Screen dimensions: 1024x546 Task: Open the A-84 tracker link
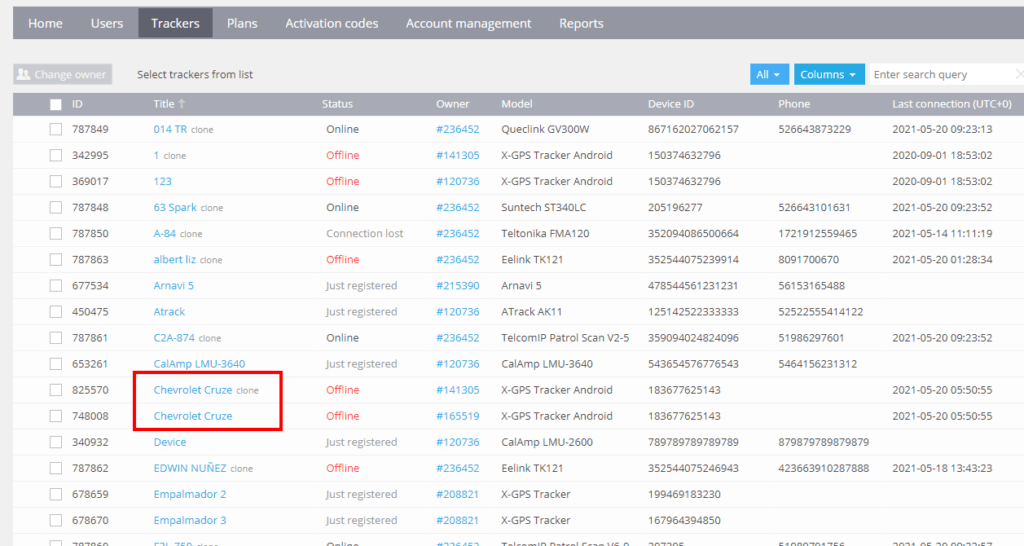pyautogui.click(x=165, y=234)
